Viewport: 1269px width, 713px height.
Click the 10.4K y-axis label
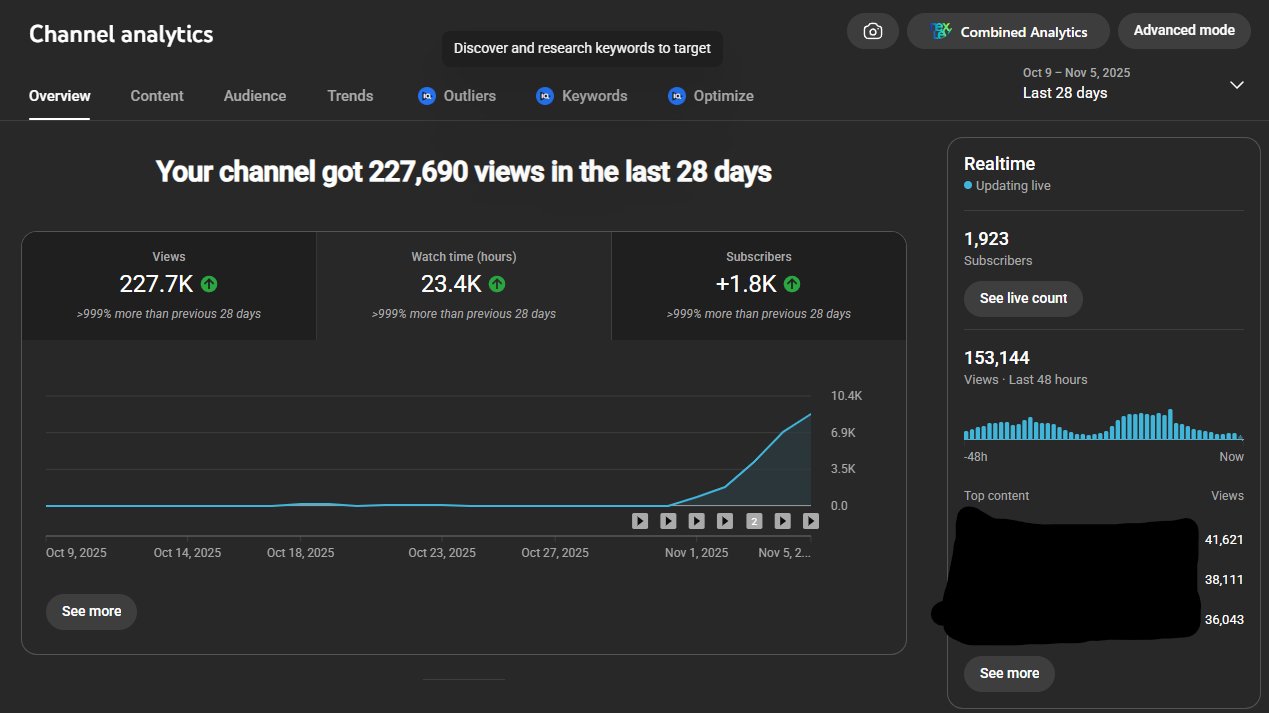click(x=846, y=396)
